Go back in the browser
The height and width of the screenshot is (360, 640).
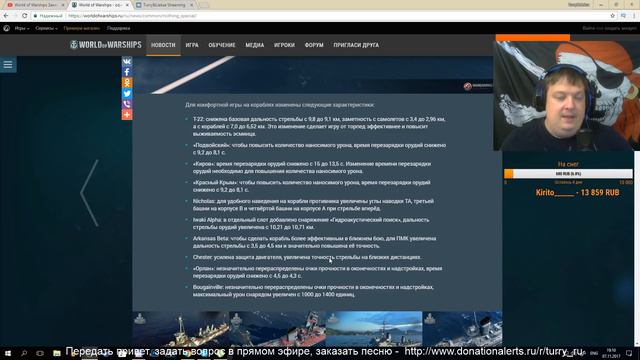point(6,16)
